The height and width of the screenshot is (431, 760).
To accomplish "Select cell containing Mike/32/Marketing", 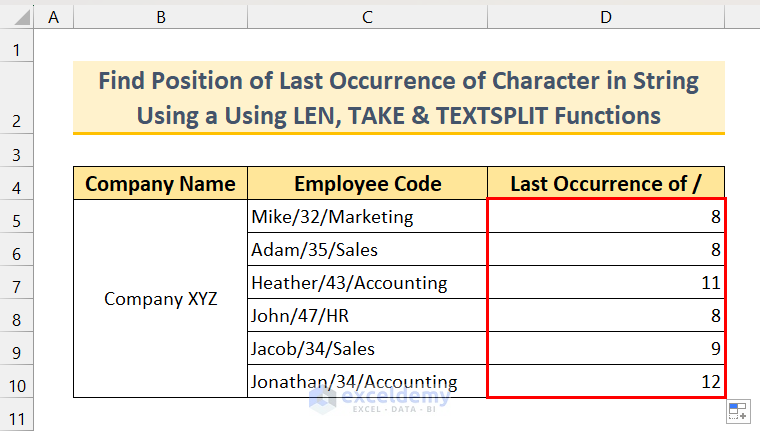I will pyautogui.click(x=368, y=217).
